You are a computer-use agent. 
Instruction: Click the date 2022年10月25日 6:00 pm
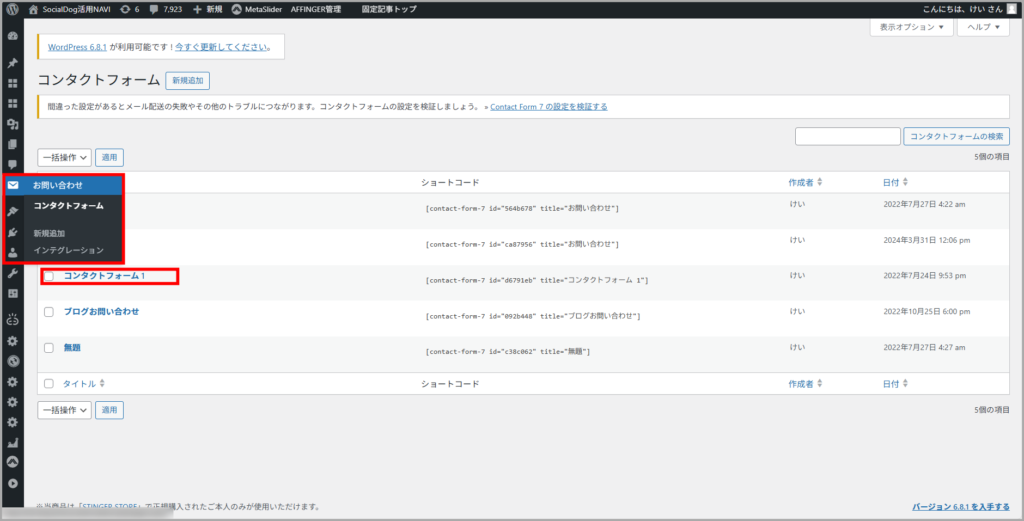pyautogui.click(x=927, y=311)
